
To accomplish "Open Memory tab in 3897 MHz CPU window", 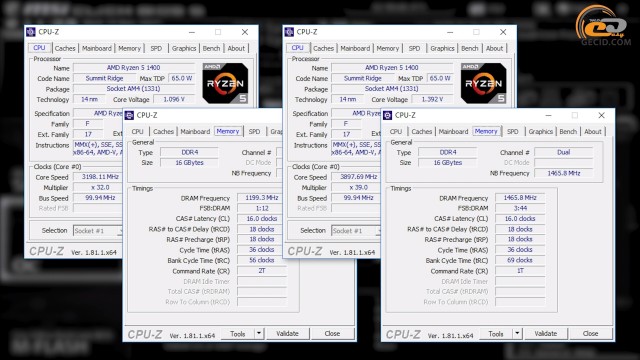I will coord(388,48).
